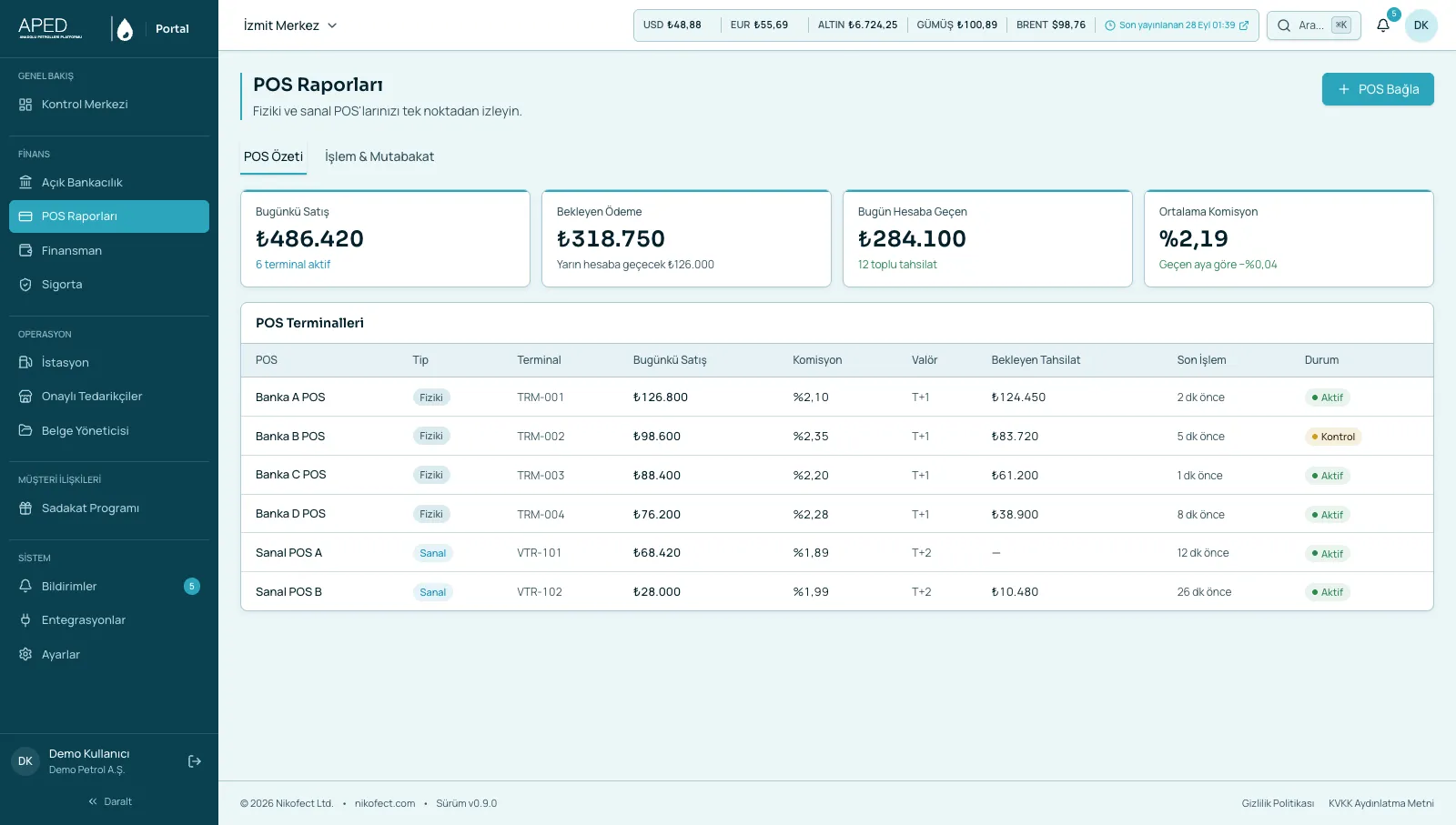
Task: Click the VTR-102 terminal code
Action: 540,592
